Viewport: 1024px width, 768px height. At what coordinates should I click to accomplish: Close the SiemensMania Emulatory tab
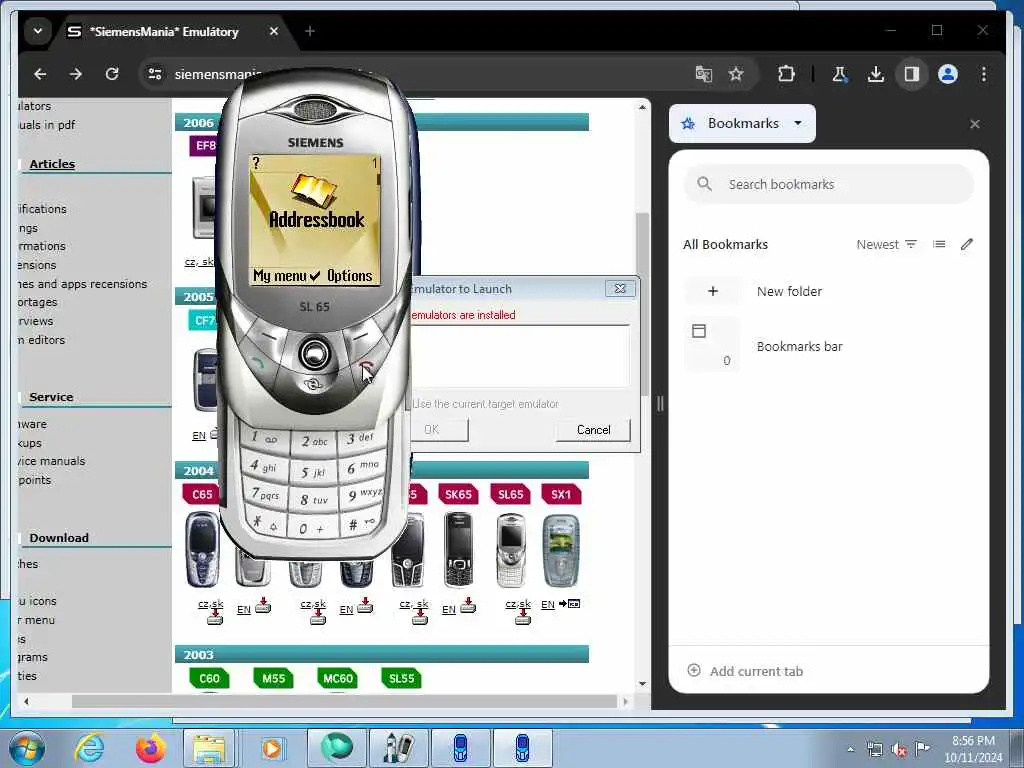point(274,31)
